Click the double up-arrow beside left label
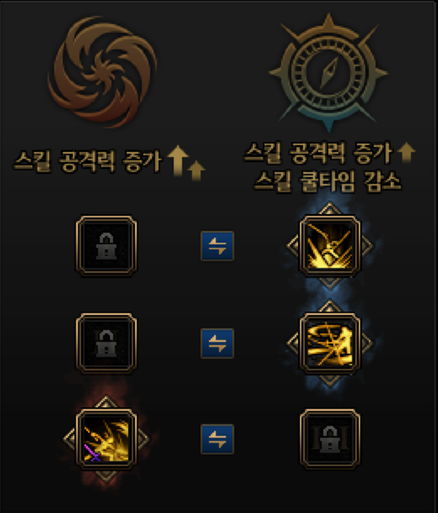The height and width of the screenshot is (513, 438). pos(186,163)
